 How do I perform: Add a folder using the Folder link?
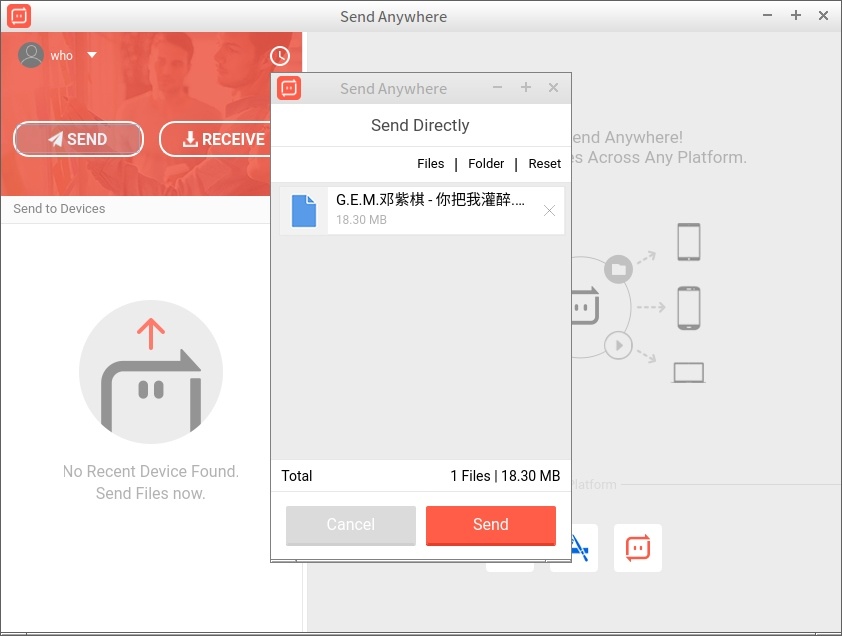[x=486, y=163]
